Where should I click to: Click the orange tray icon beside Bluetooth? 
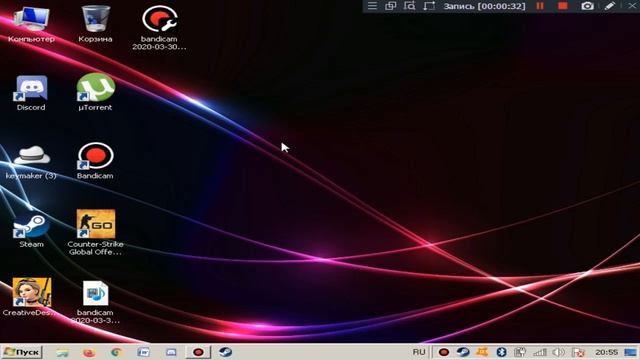(482, 352)
